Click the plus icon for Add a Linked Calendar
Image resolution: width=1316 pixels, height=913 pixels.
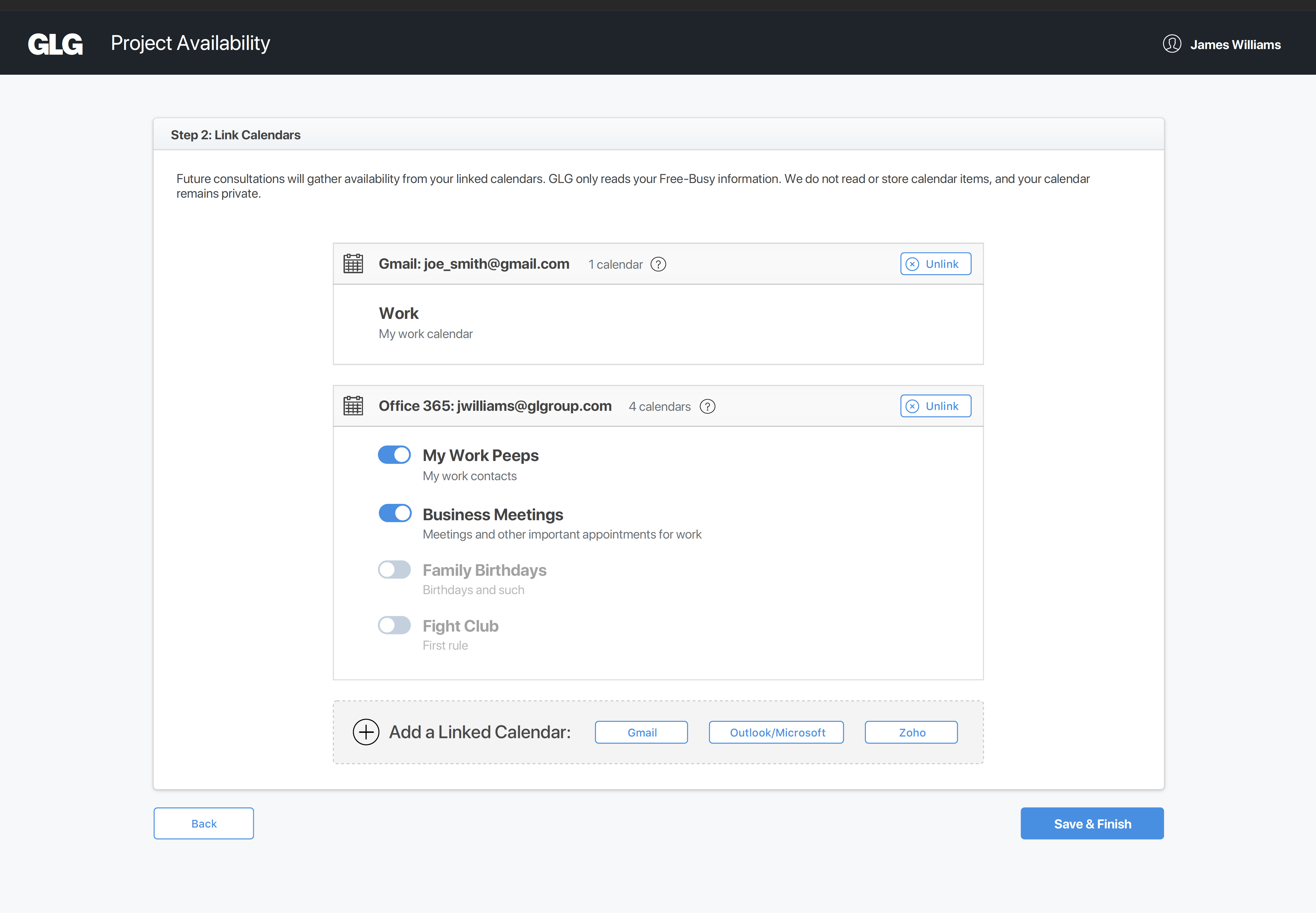click(x=366, y=732)
